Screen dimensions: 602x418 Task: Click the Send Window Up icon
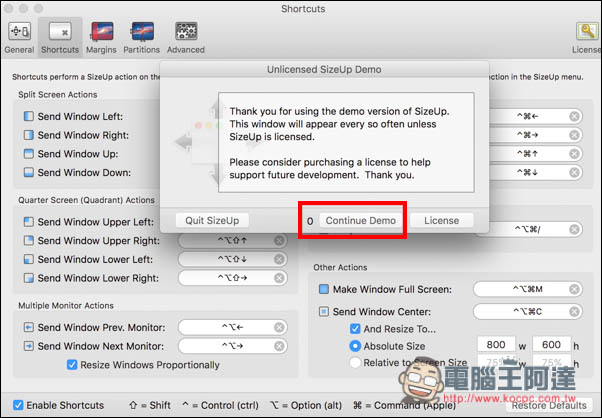pyautogui.click(x=28, y=154)
